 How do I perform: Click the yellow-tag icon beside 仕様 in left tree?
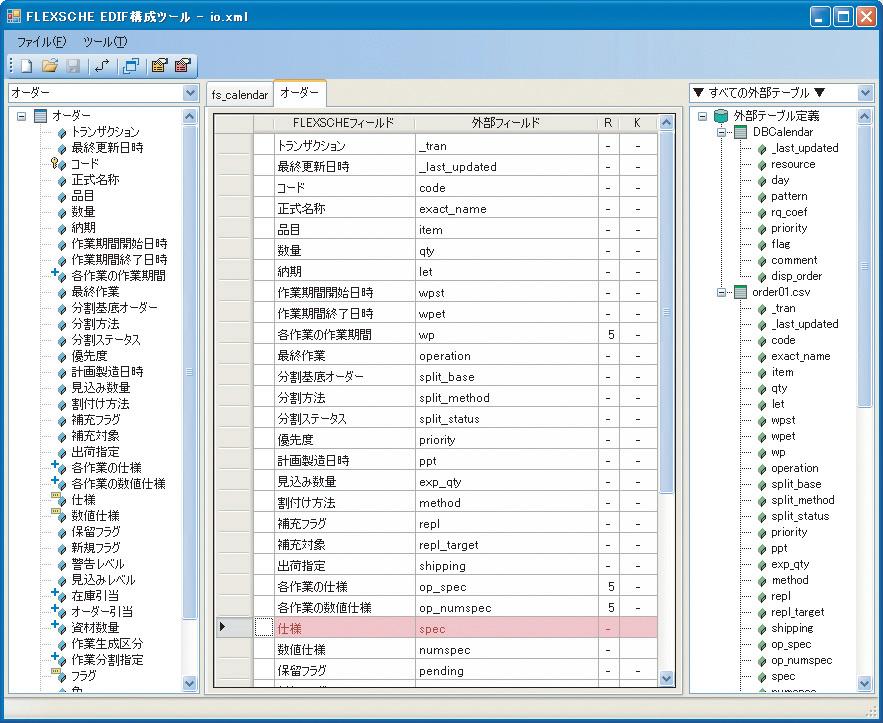[x=59, y=499]
